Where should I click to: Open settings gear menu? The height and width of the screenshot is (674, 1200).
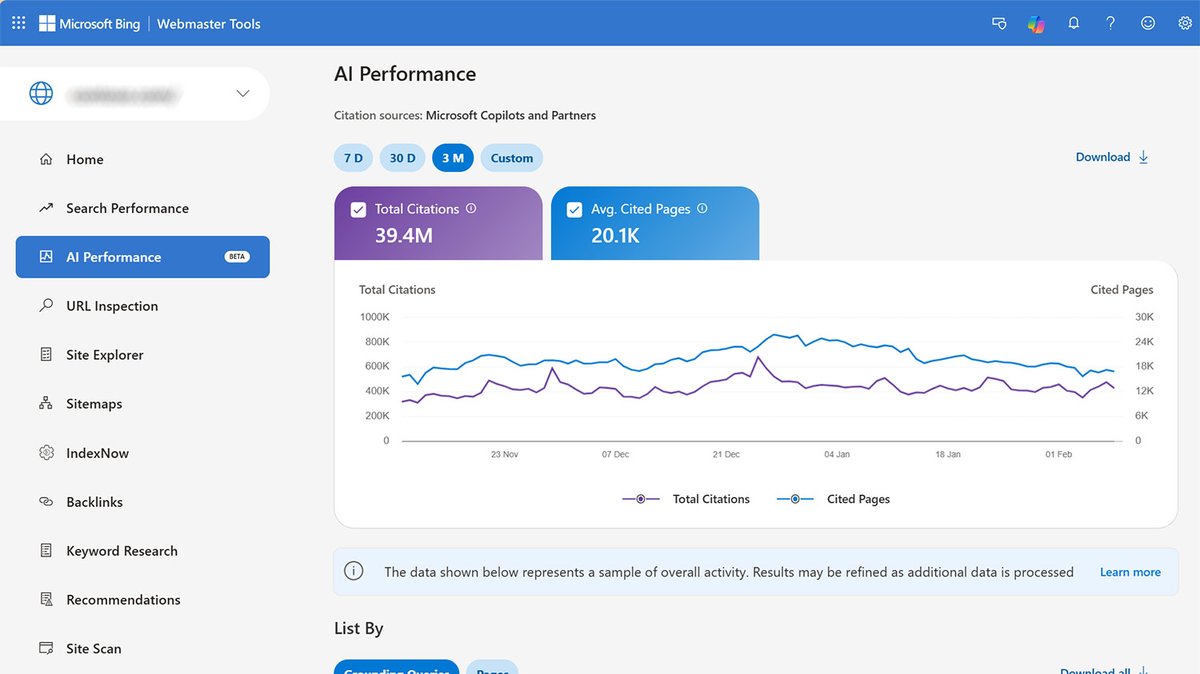click(x=1184, y=22)
